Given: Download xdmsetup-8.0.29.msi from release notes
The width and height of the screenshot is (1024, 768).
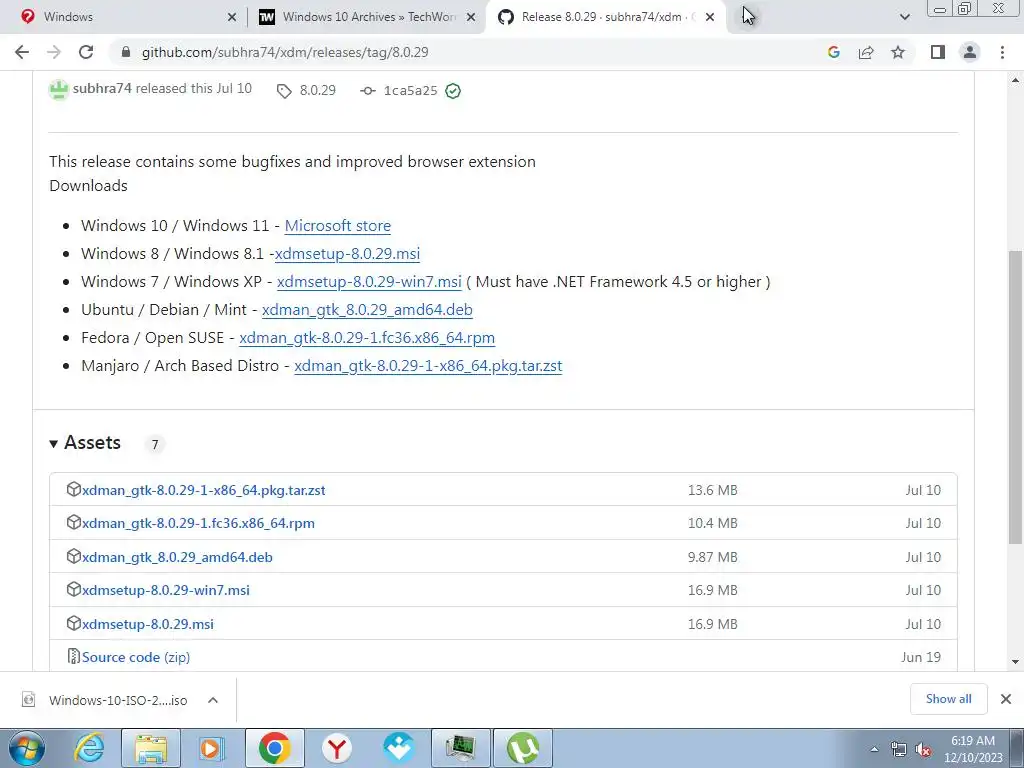Looking at the screenshot, I should pyautogui.click(x=347, y=253).
